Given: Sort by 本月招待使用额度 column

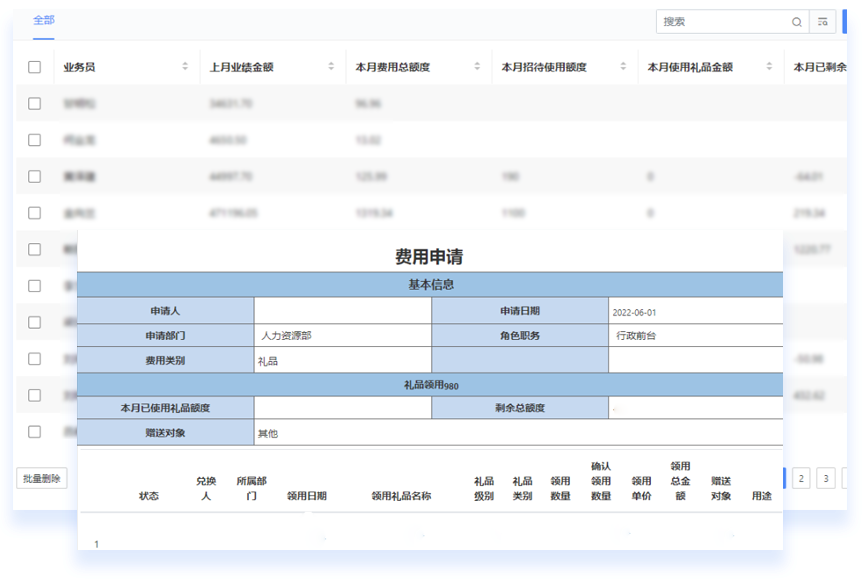Looking at the screenshot, I should (623, 67).
